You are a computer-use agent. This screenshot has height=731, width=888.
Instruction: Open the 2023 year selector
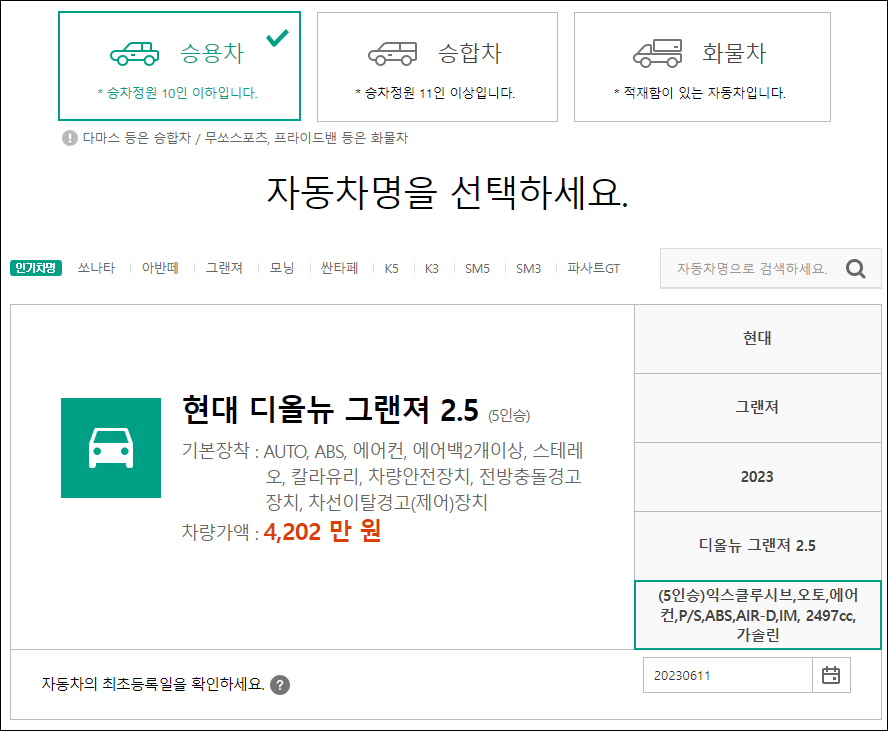click(757, 477)
